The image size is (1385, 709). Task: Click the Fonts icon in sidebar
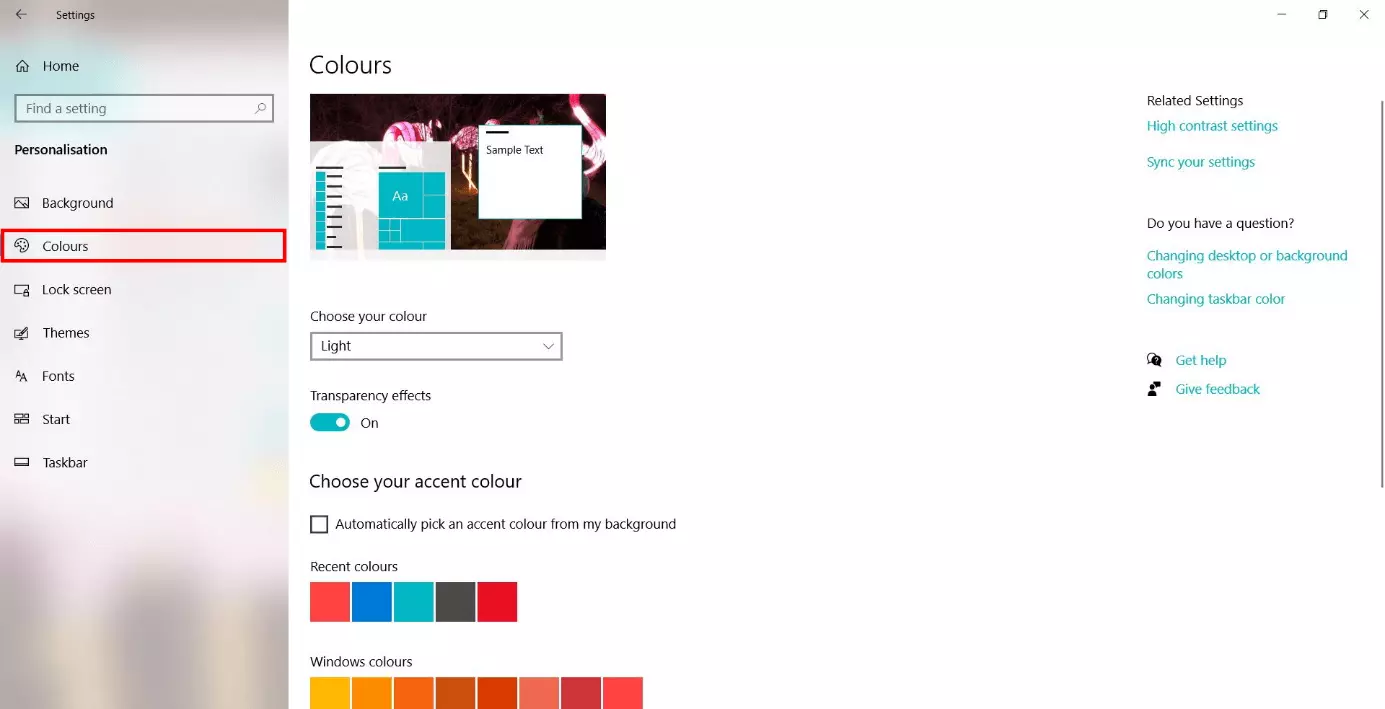pyautogui.click(x=22, y=376)
